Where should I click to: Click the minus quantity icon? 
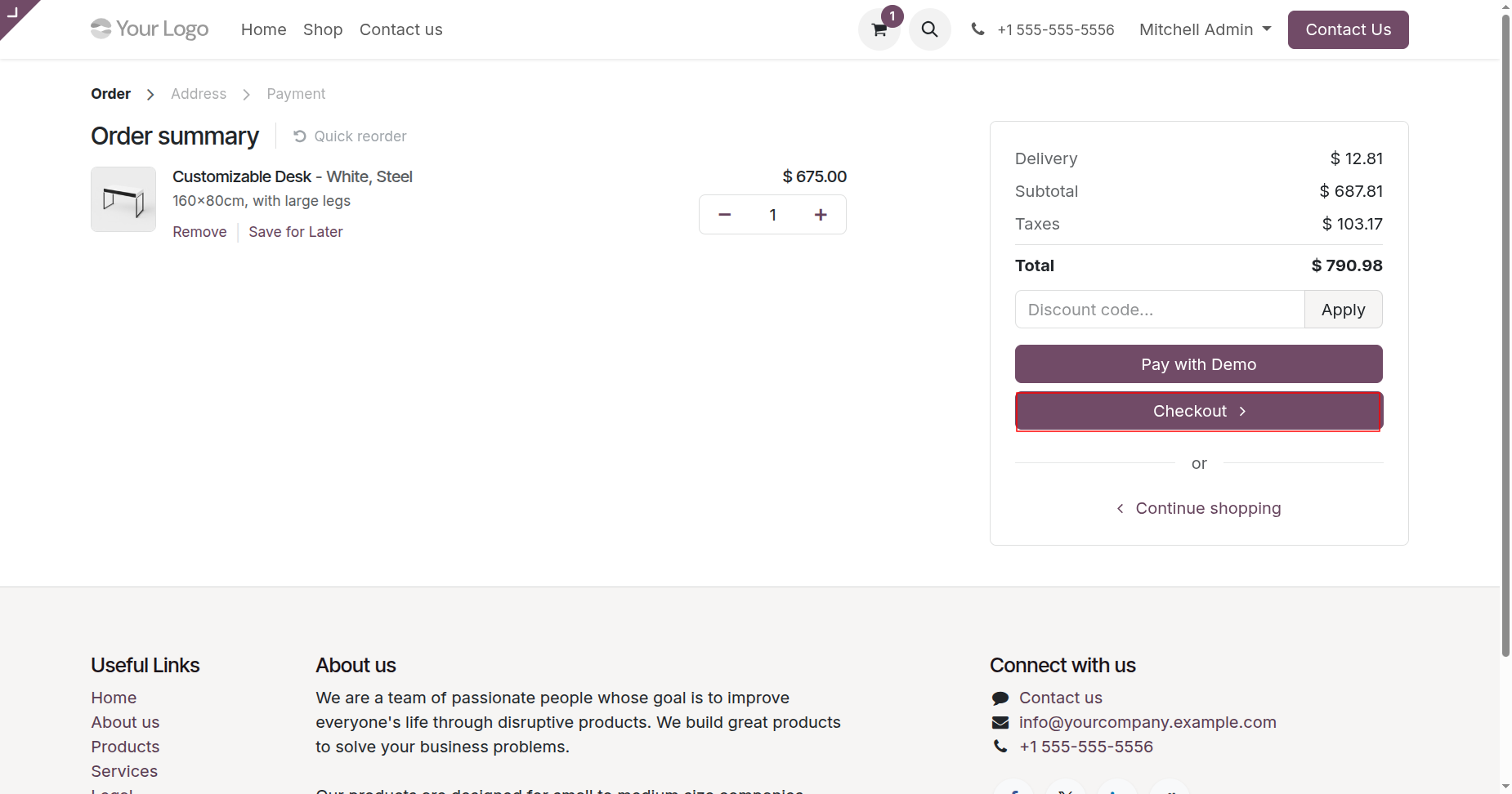(724, 215)
